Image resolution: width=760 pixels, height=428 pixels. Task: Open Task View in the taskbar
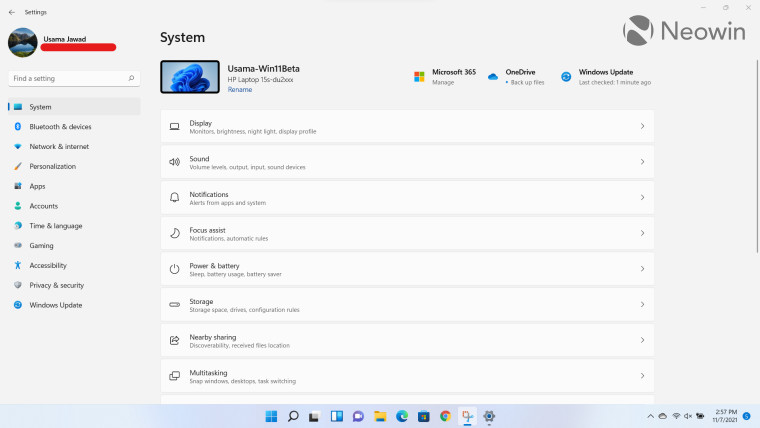tap(314, 416)
